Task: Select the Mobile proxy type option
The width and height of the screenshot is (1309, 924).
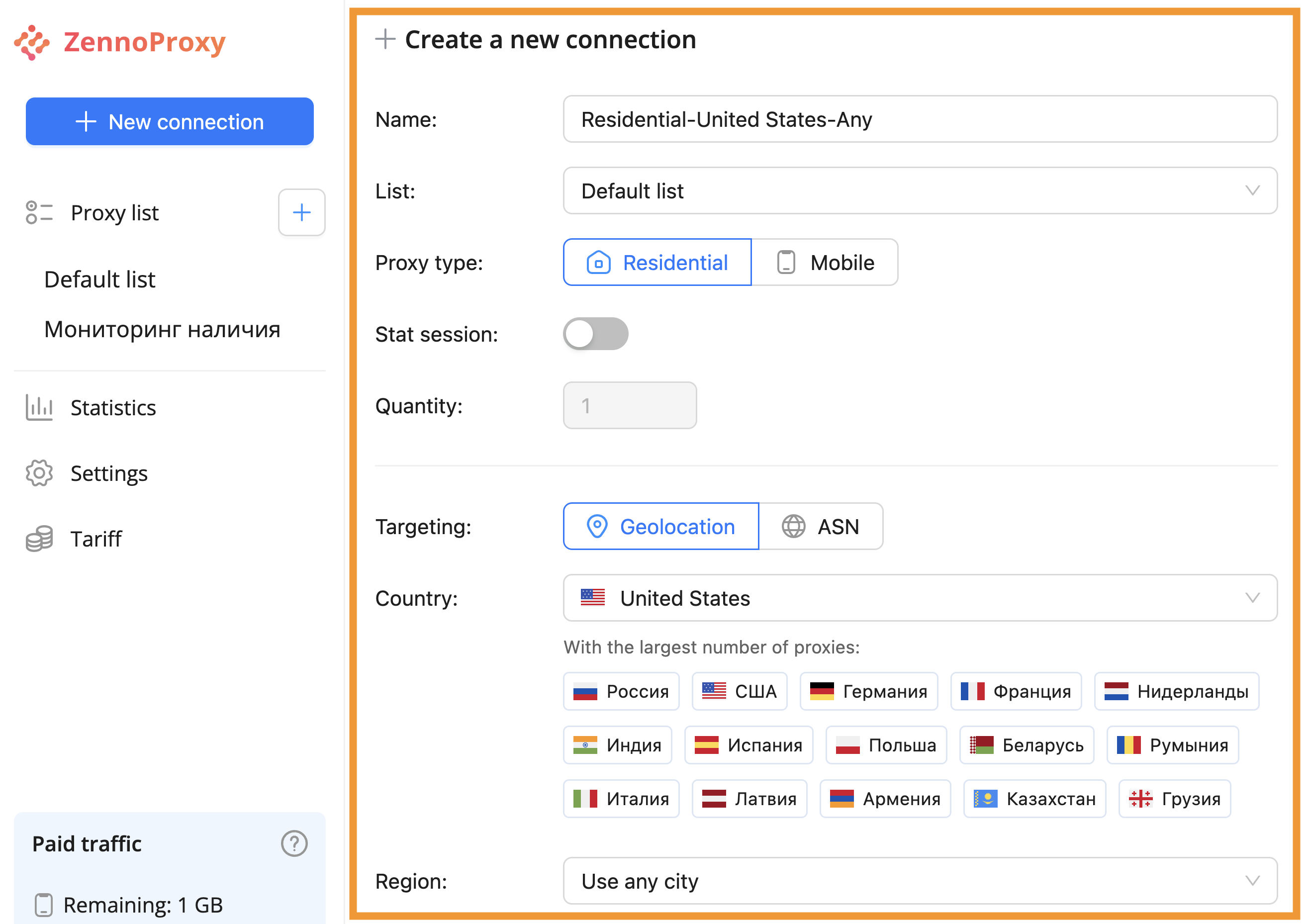Action: [x=825, y=263]
